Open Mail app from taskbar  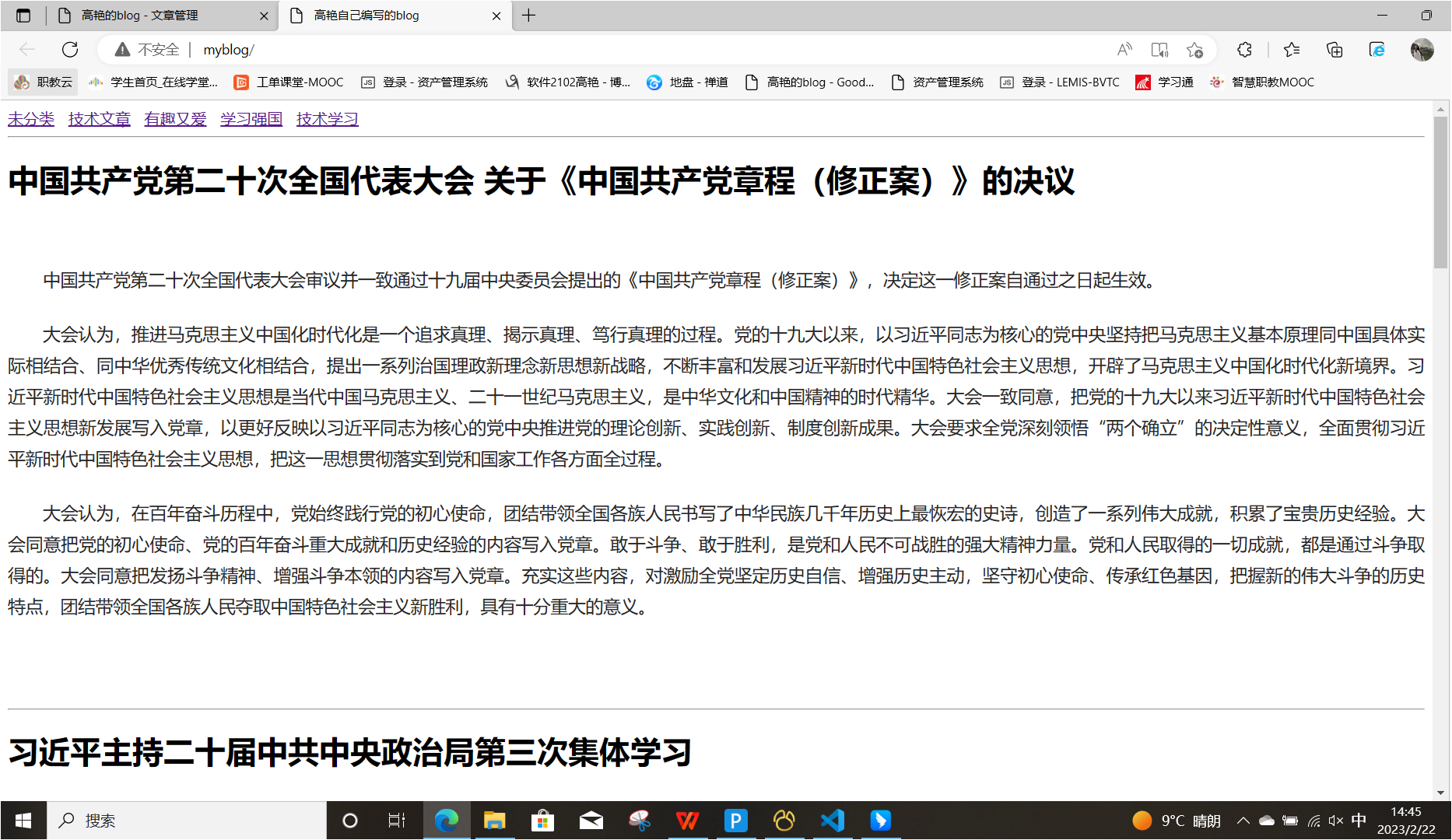point(591,821)
